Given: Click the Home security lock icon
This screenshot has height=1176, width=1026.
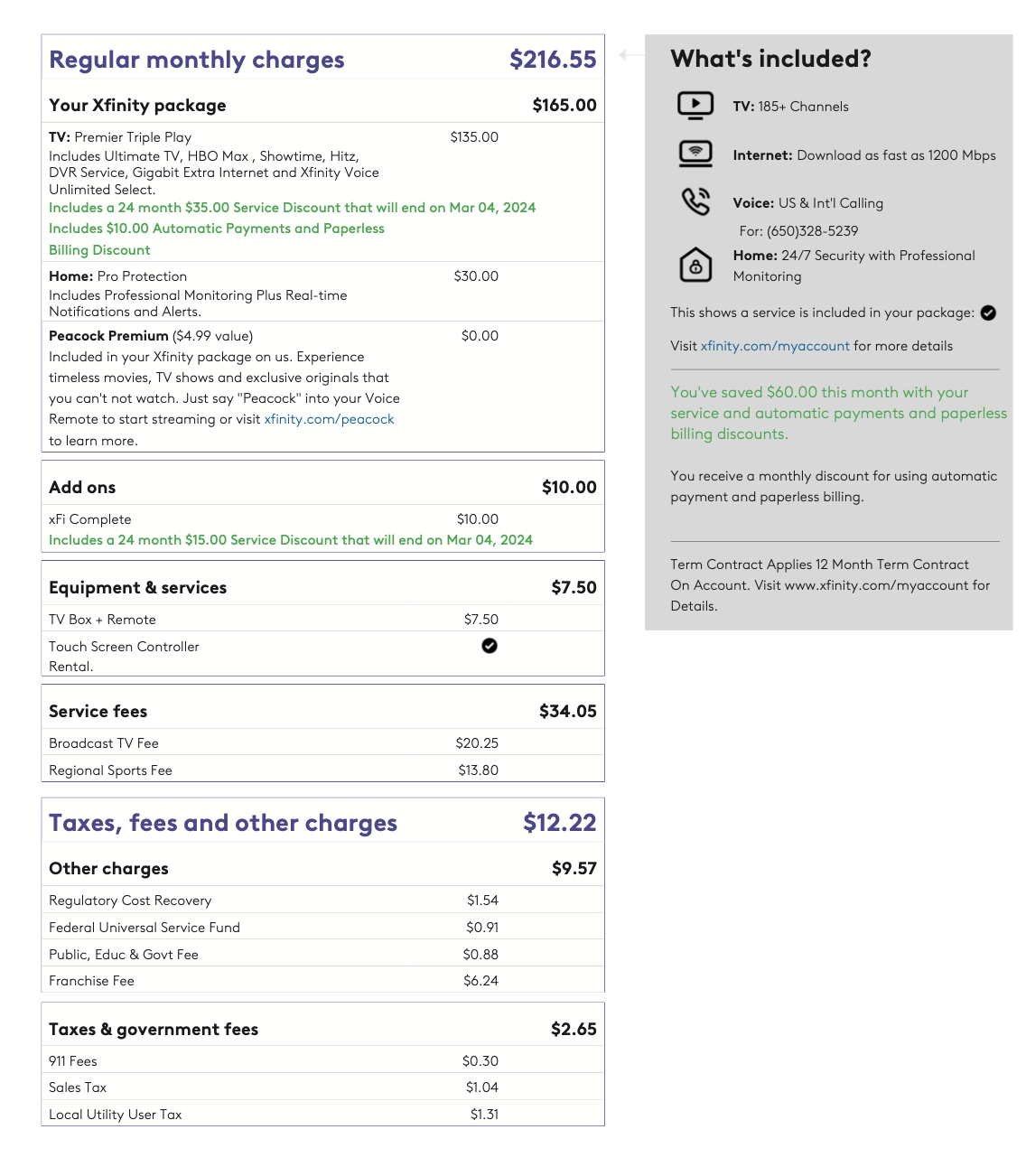Looking at the screenshot, I should [695, 266].
